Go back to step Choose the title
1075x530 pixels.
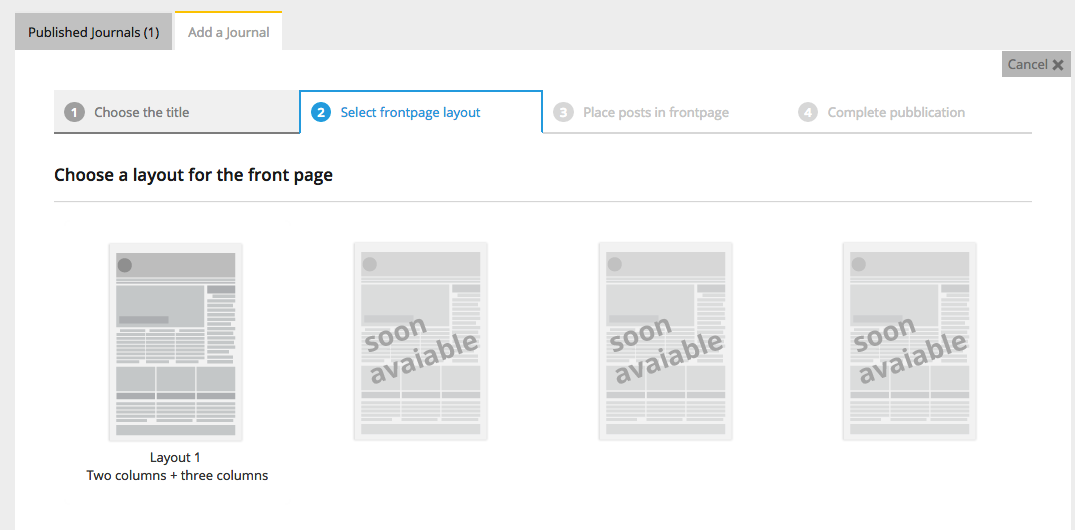tap(176, 112)
